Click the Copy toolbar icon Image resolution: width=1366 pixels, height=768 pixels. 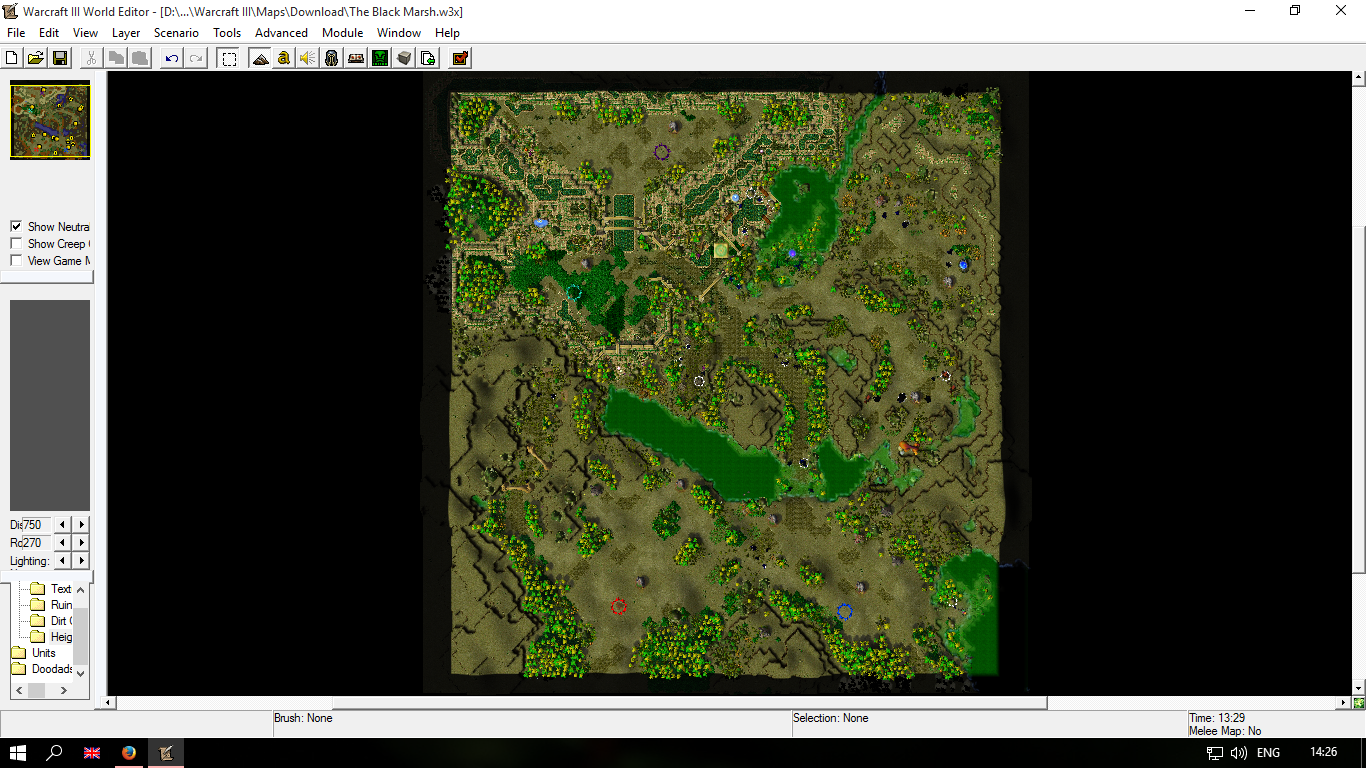tap(116, 58)
